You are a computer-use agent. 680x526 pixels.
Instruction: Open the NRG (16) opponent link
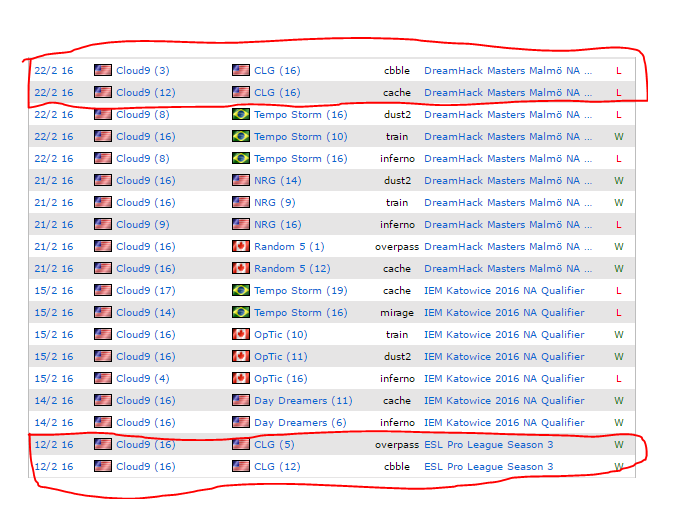(278, 225)
